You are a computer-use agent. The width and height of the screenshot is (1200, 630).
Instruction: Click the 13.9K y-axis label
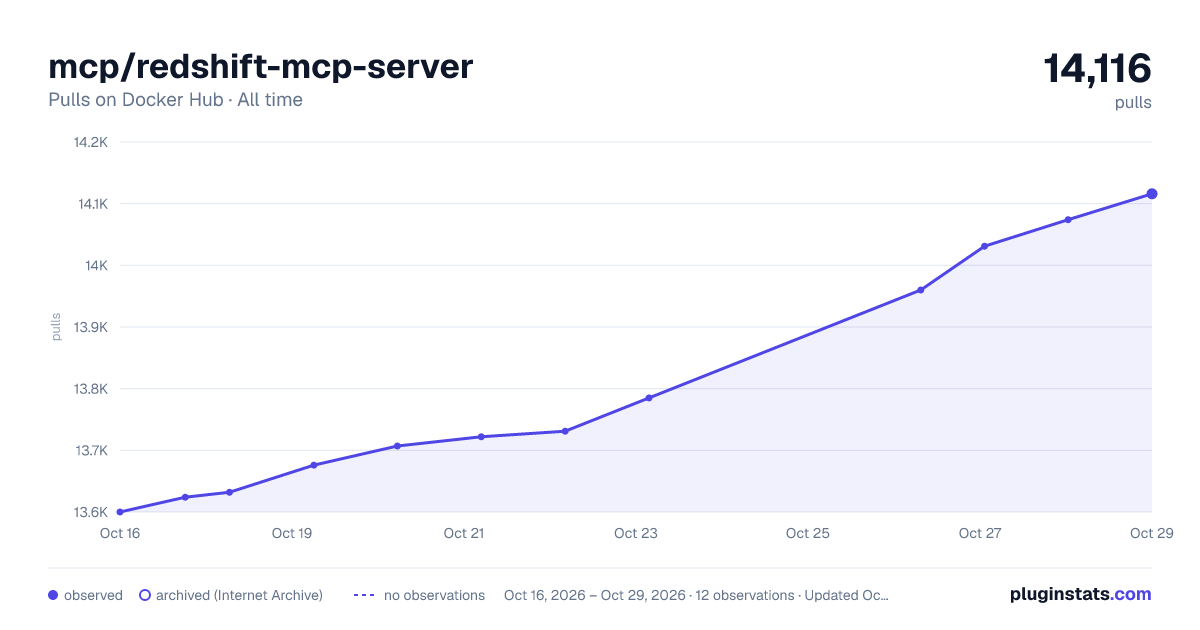(90, 327)
